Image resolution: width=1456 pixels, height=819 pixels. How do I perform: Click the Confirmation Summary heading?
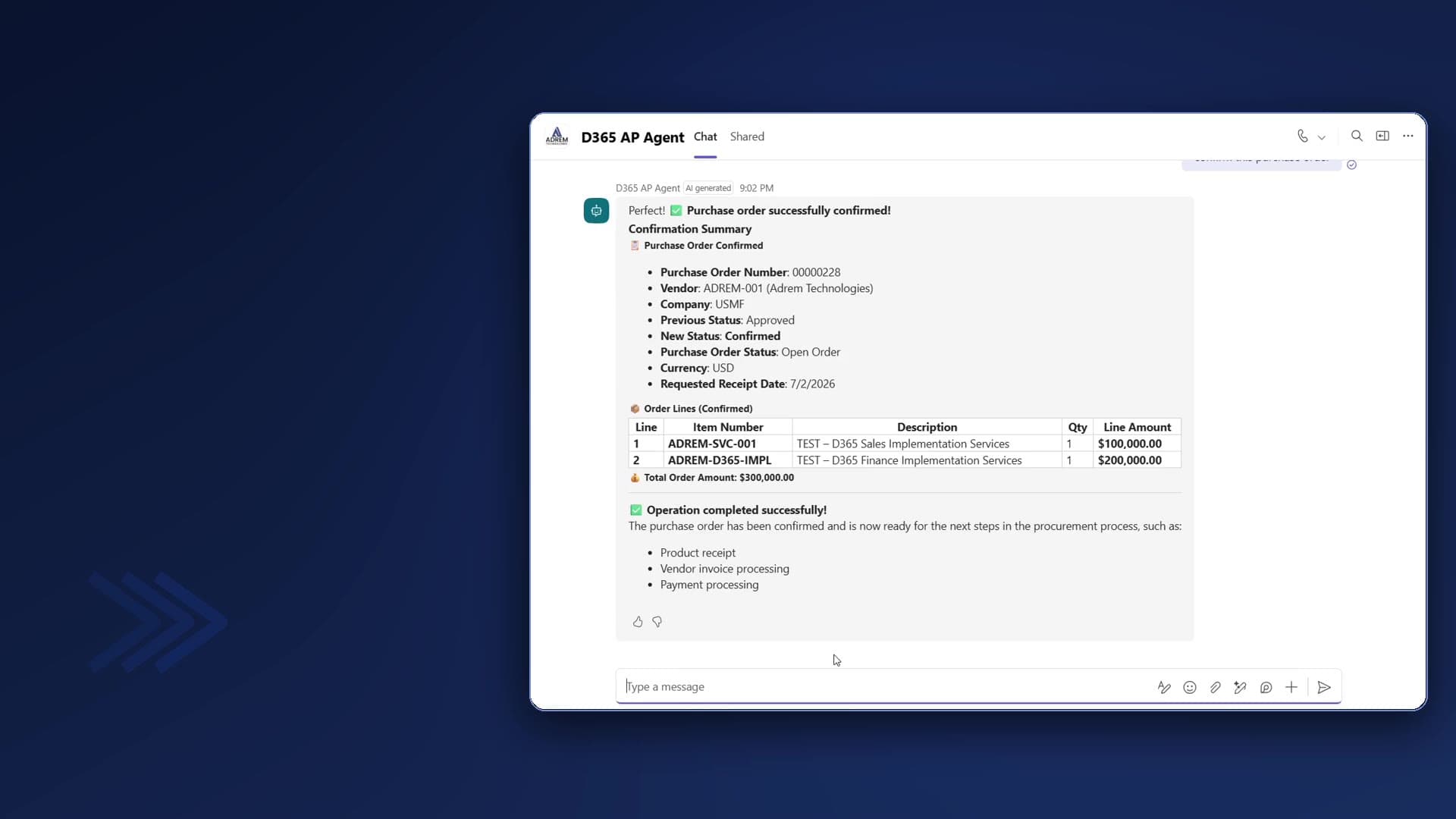[690, 229]
